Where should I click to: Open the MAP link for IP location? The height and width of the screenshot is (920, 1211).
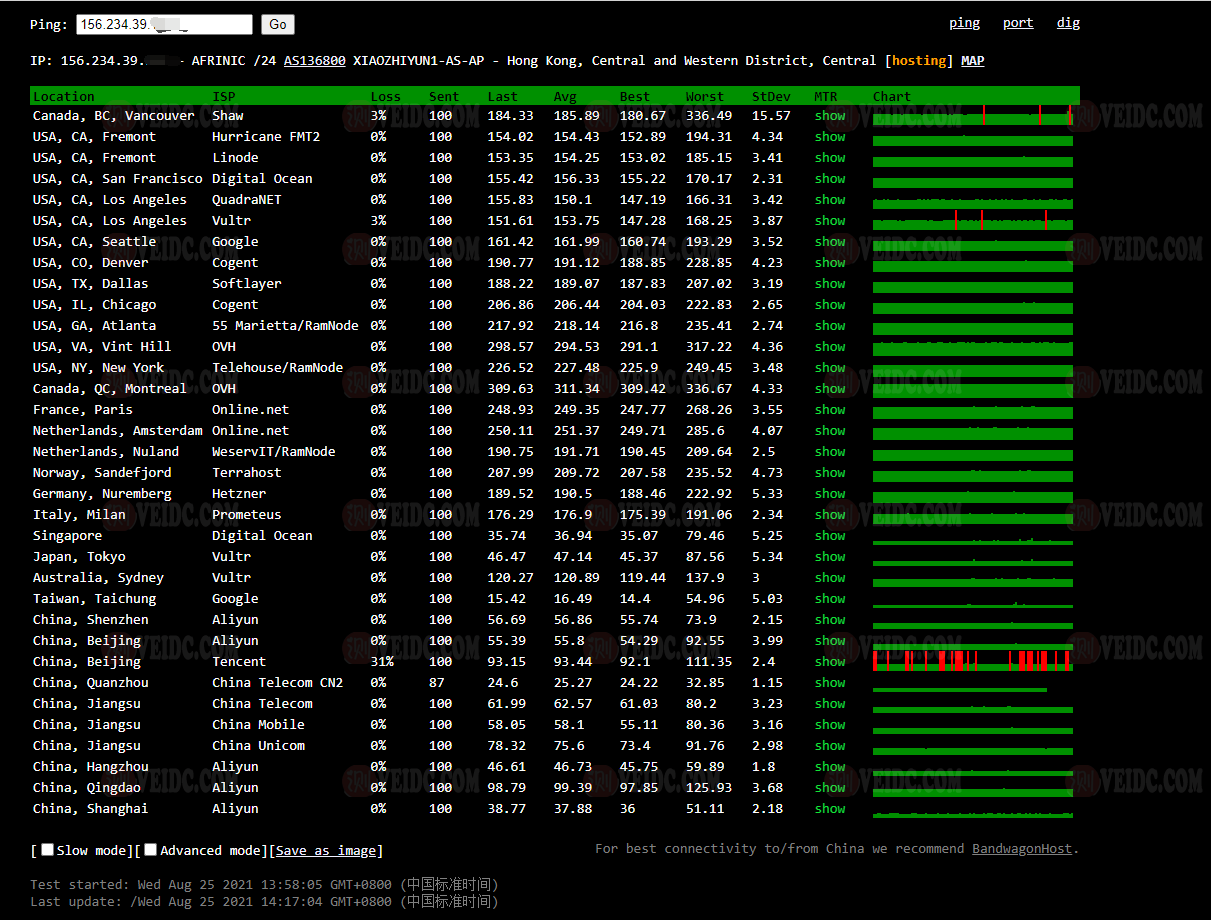(x=972, y=61)
